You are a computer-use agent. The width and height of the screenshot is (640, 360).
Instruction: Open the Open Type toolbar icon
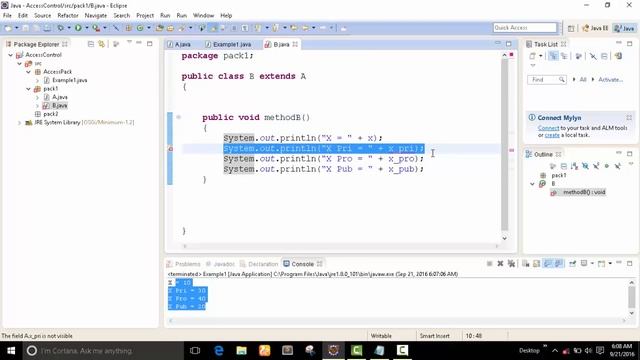coord(160,28)
